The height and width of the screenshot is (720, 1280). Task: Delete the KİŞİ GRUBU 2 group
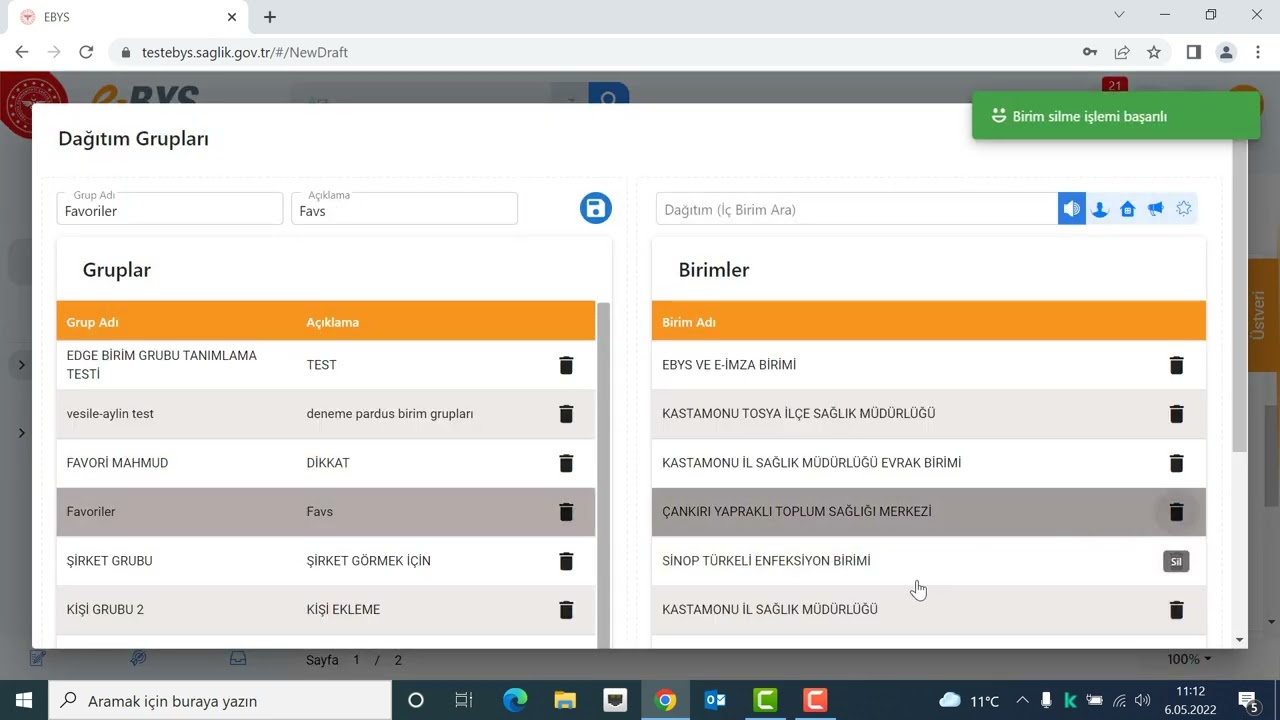566,609
